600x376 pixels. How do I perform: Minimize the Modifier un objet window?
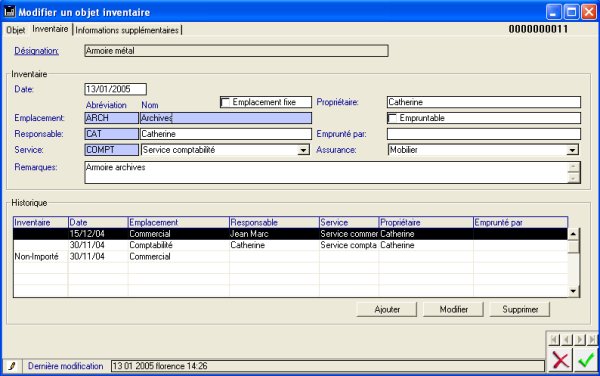tap(553, 12)
